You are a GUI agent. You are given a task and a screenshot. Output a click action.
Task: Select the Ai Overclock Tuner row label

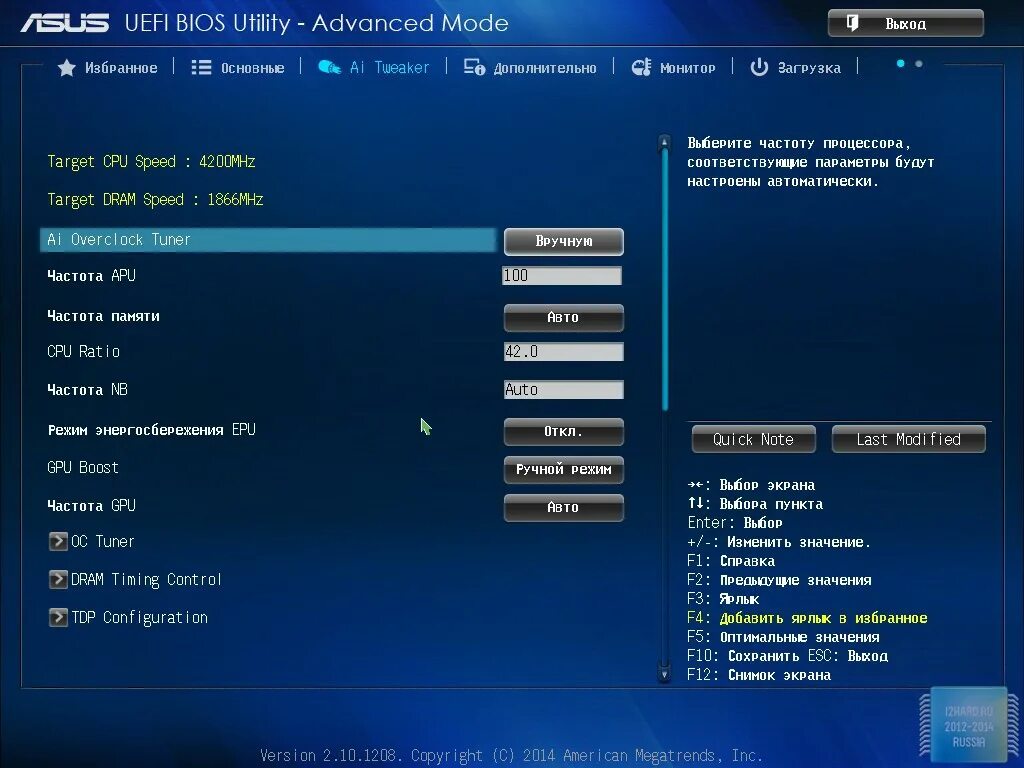(x=119, y=240)
